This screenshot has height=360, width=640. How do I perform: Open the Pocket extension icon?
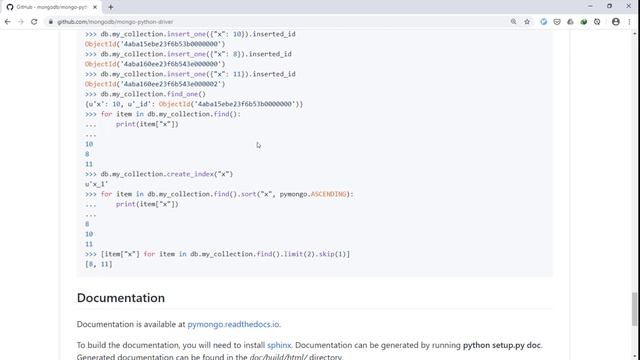557,22
